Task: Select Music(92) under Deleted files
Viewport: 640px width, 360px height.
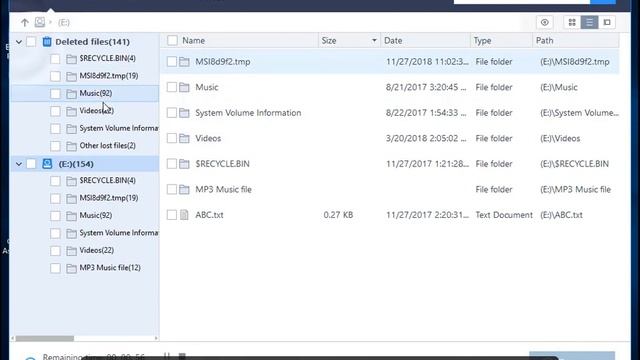Action: pyautogui.click(x=96, y=93)
